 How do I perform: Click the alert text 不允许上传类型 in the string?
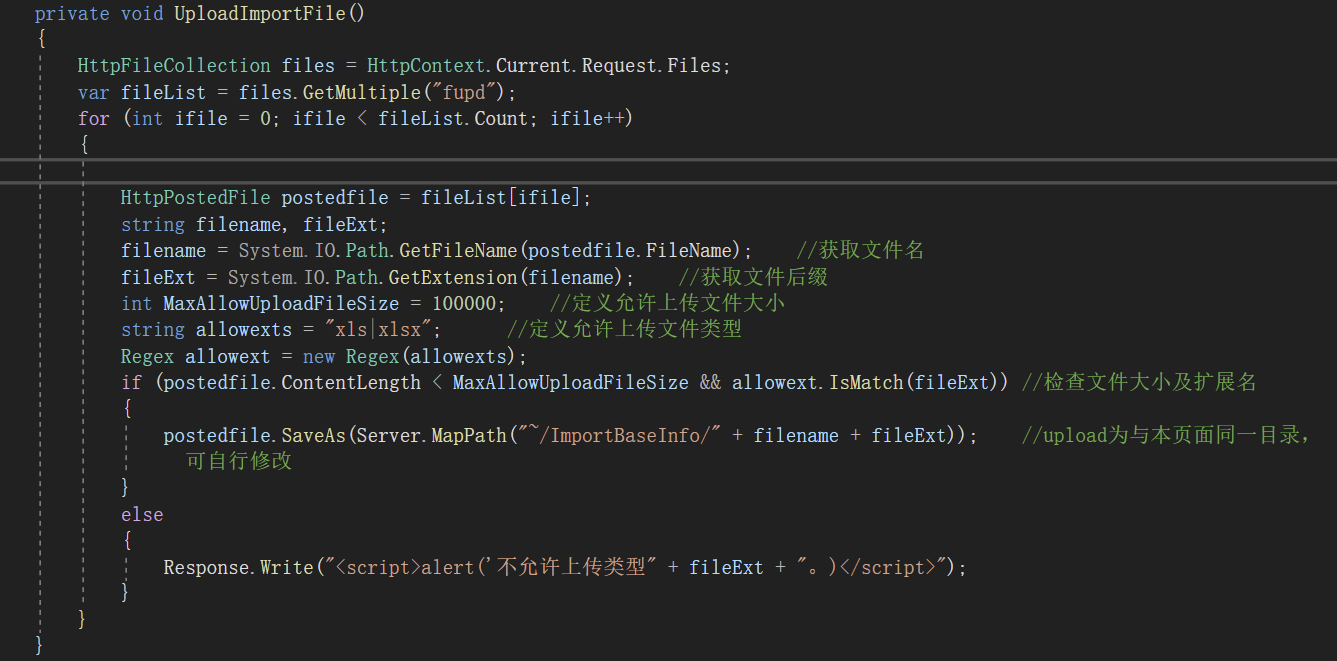click(571, 567)
